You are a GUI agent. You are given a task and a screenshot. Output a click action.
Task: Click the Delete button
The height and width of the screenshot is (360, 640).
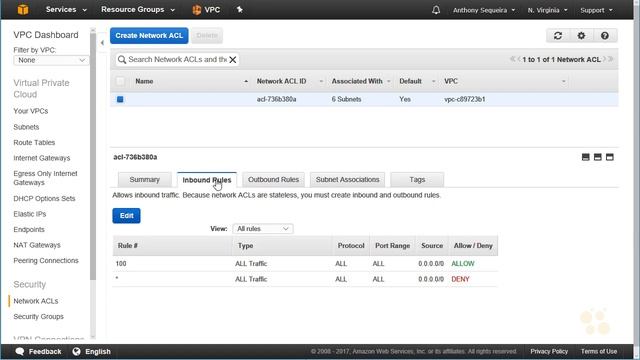(x=207, y=36)
